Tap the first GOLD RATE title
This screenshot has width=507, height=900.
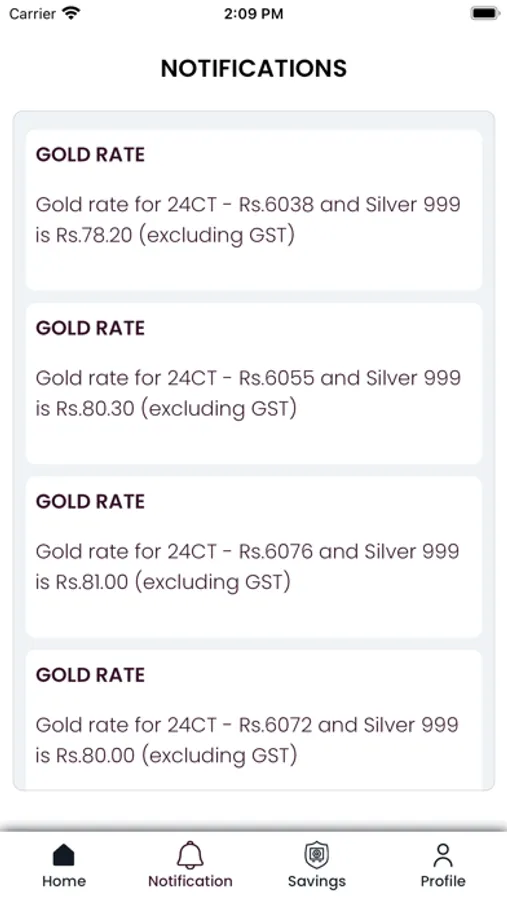[90, 154]
